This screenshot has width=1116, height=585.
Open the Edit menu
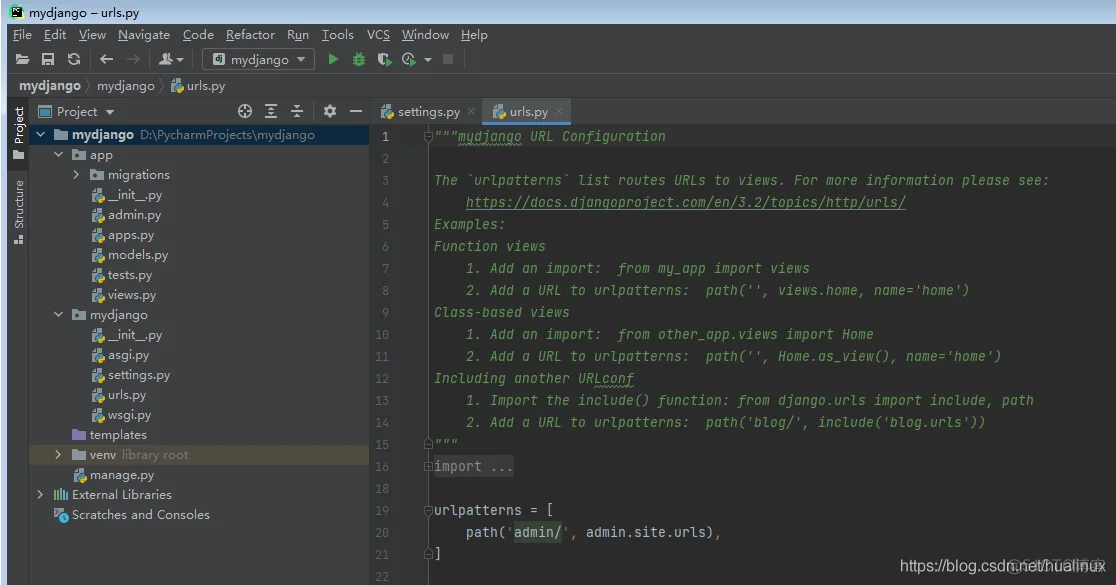(x=55, y=35)
